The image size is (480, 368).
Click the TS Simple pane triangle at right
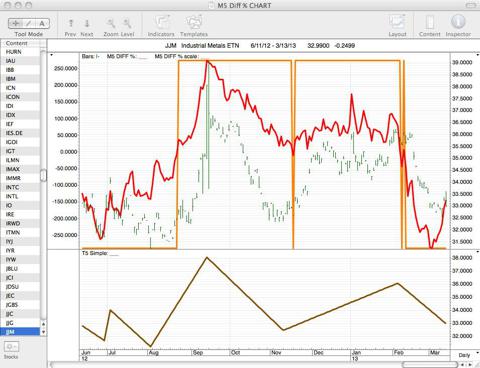[478, 252]
